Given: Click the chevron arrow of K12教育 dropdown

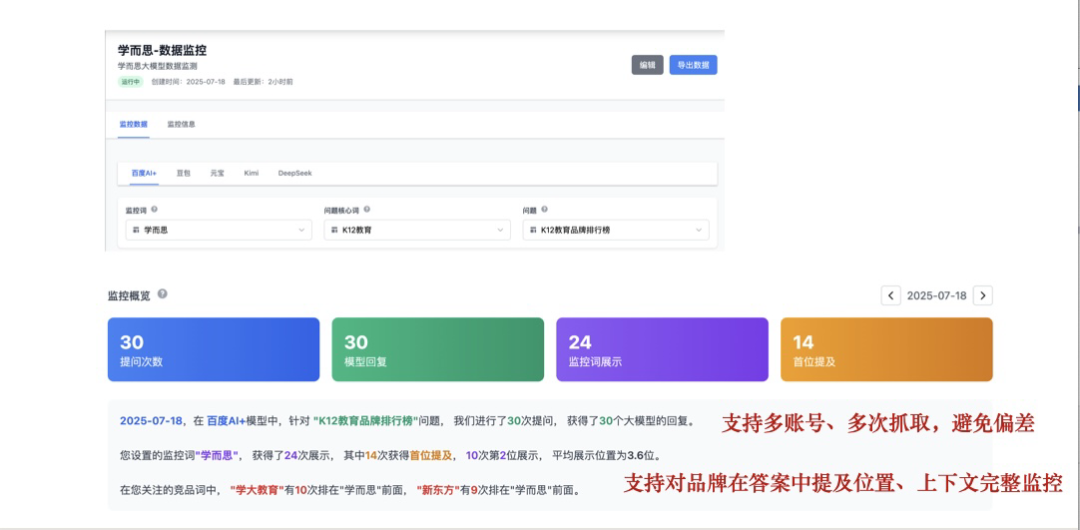Looking at the screenshot, I should 500,230.
